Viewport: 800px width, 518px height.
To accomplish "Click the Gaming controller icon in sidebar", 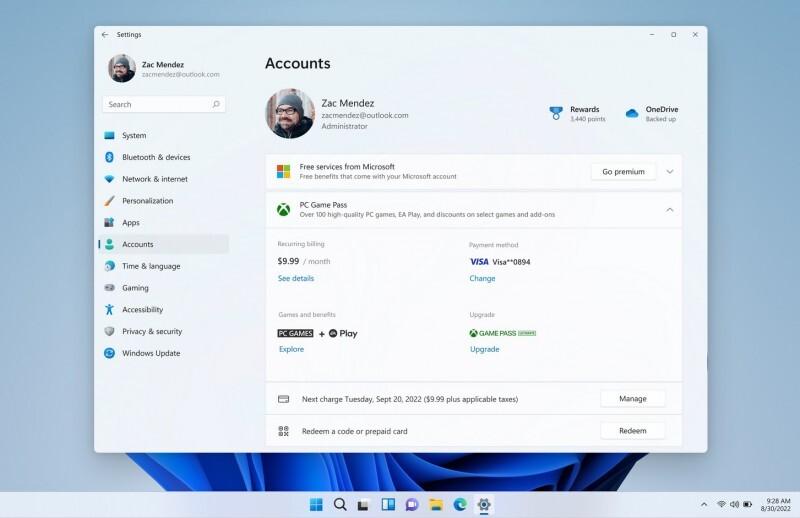I will coord(109,288).
